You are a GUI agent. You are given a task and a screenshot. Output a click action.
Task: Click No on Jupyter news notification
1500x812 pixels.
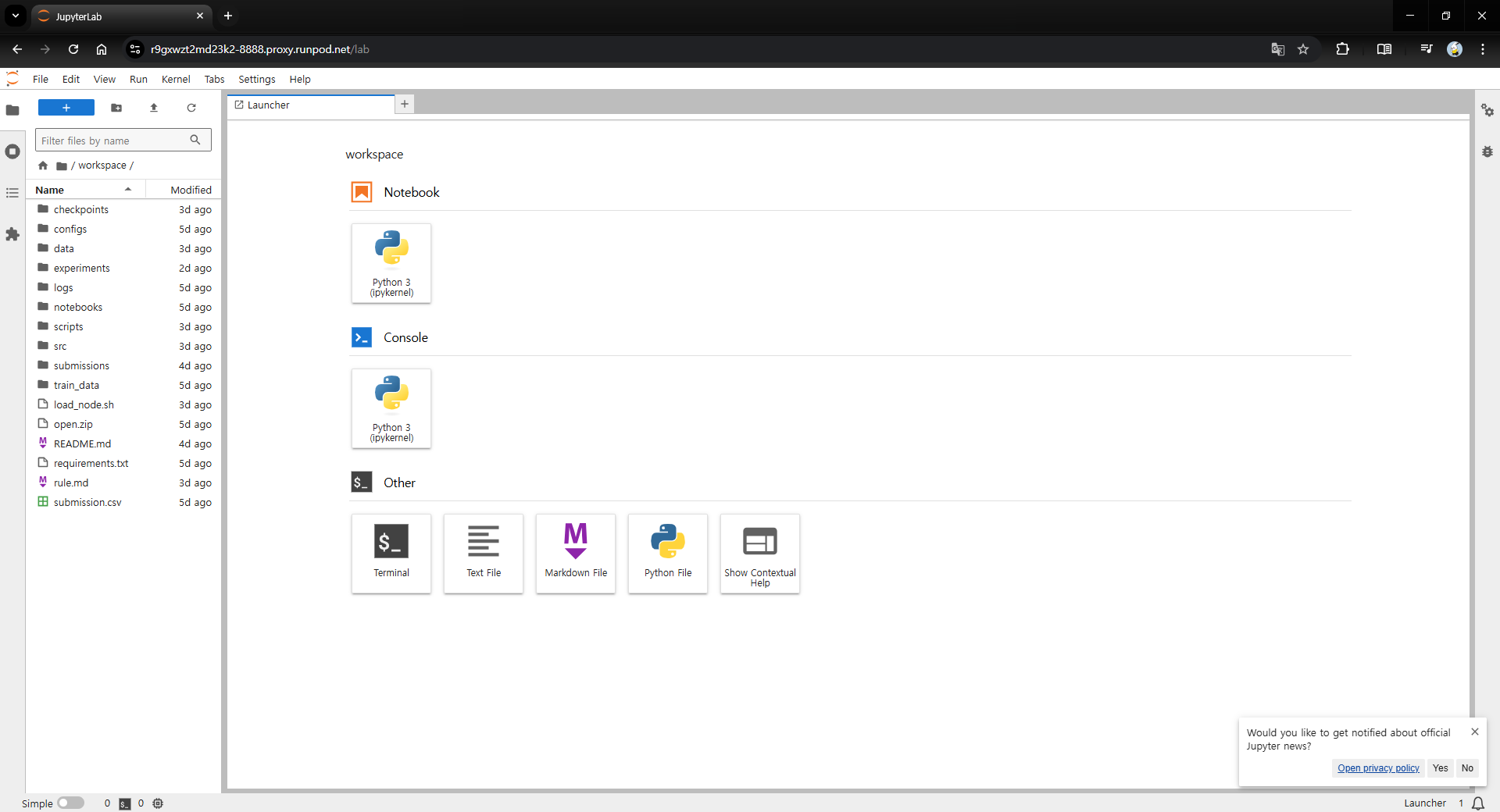(x=1467, y=768)
